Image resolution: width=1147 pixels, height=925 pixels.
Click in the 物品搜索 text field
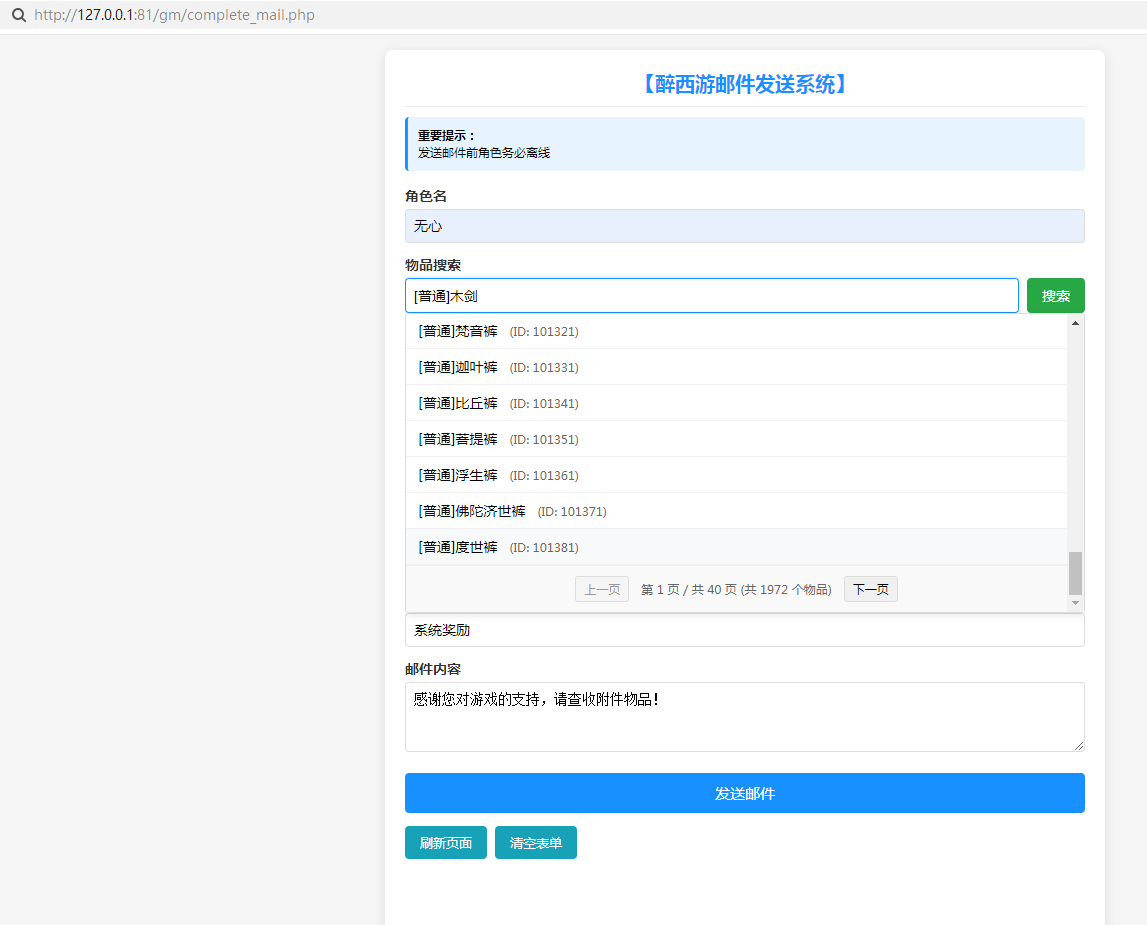coord(712,296)
